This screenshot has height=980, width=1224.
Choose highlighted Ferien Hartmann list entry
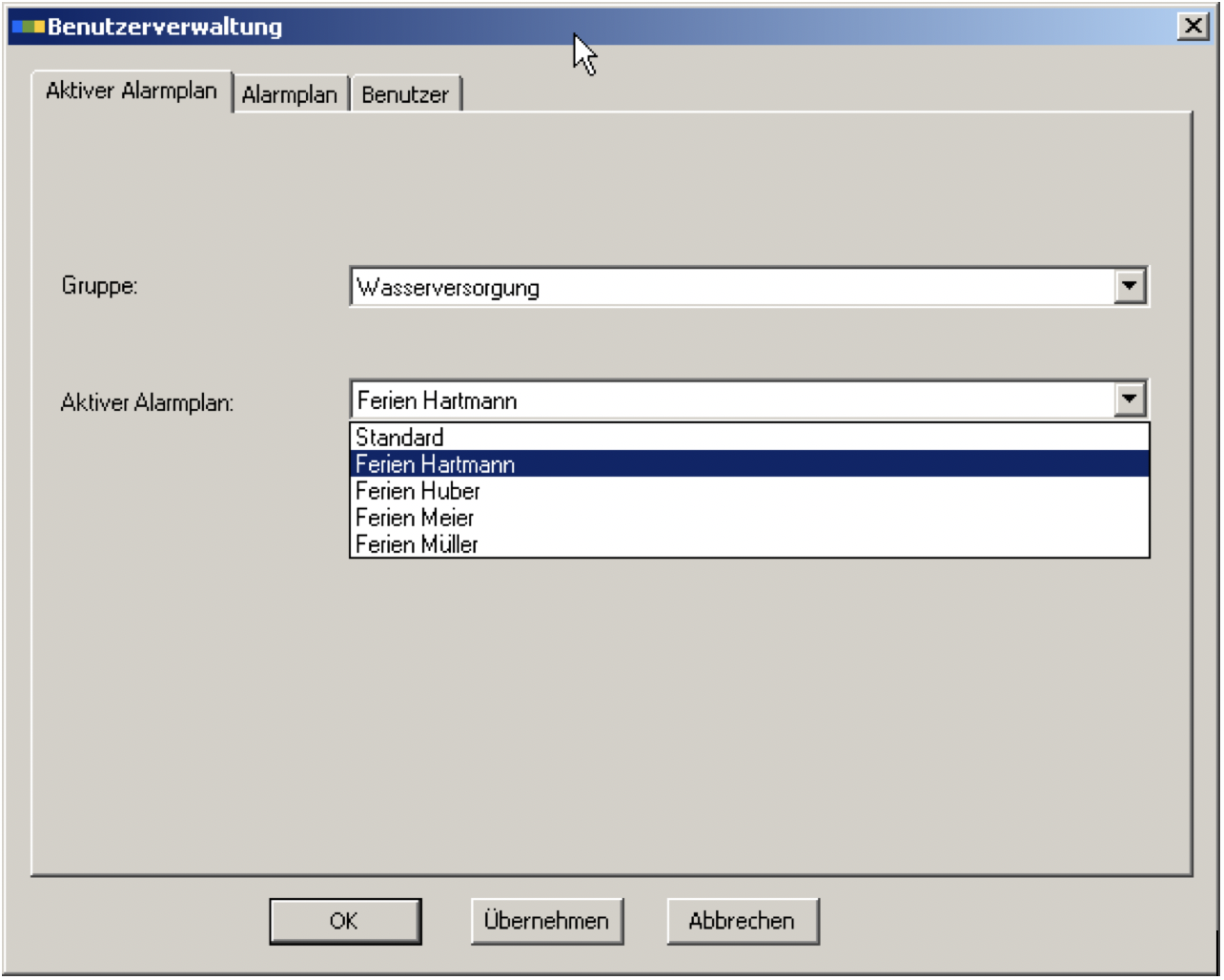[749, 464]
